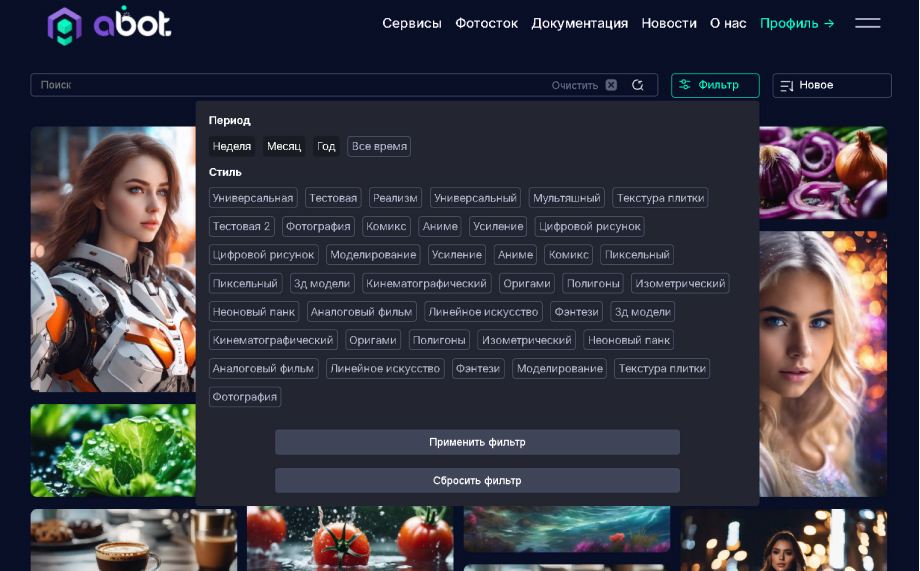
Task: Select the Неделя period option
Action: click(x=232, y=146)
